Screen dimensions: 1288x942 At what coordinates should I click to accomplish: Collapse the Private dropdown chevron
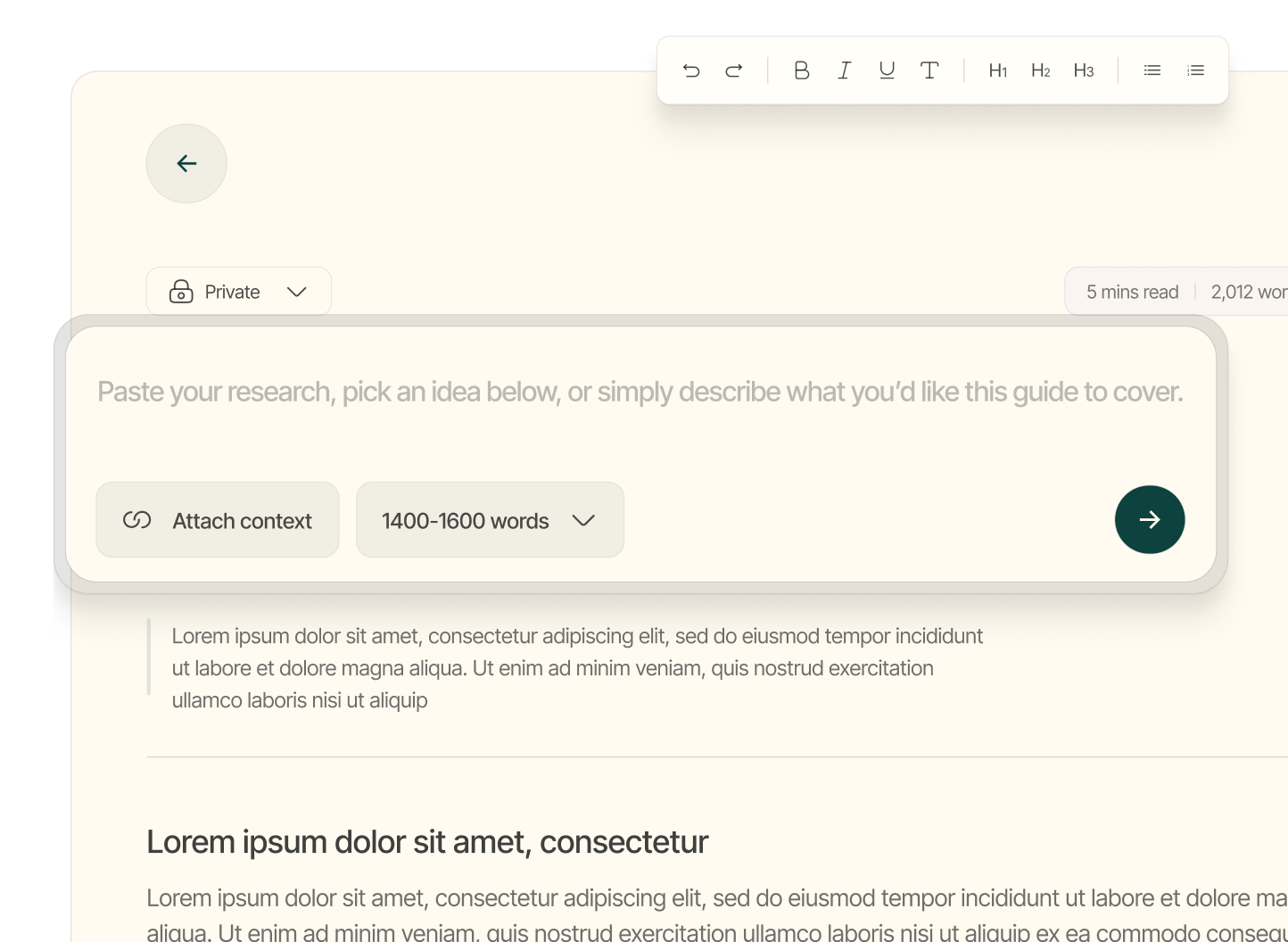[298, 292]
